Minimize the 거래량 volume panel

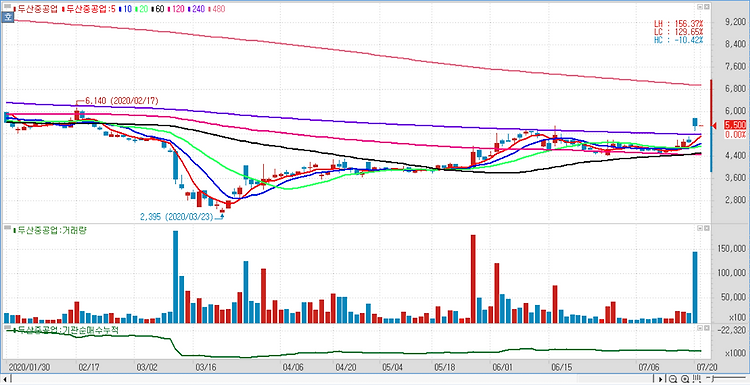click(x=701, y=228)
